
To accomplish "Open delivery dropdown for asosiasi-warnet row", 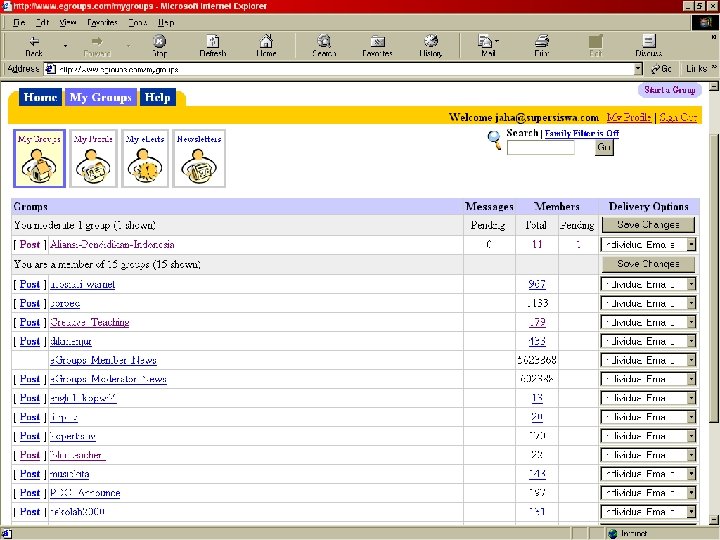I will (x=691, y=284).
